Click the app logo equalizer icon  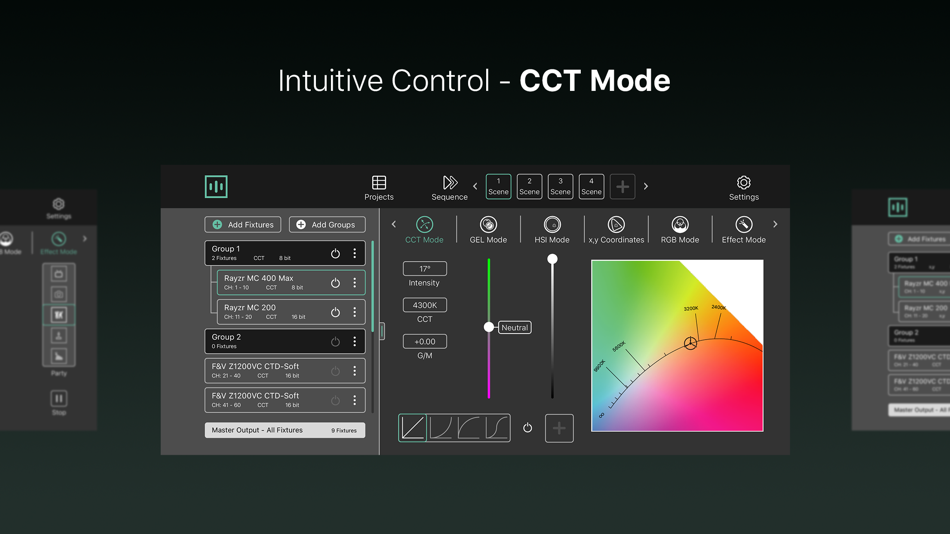tap(216, 187)
